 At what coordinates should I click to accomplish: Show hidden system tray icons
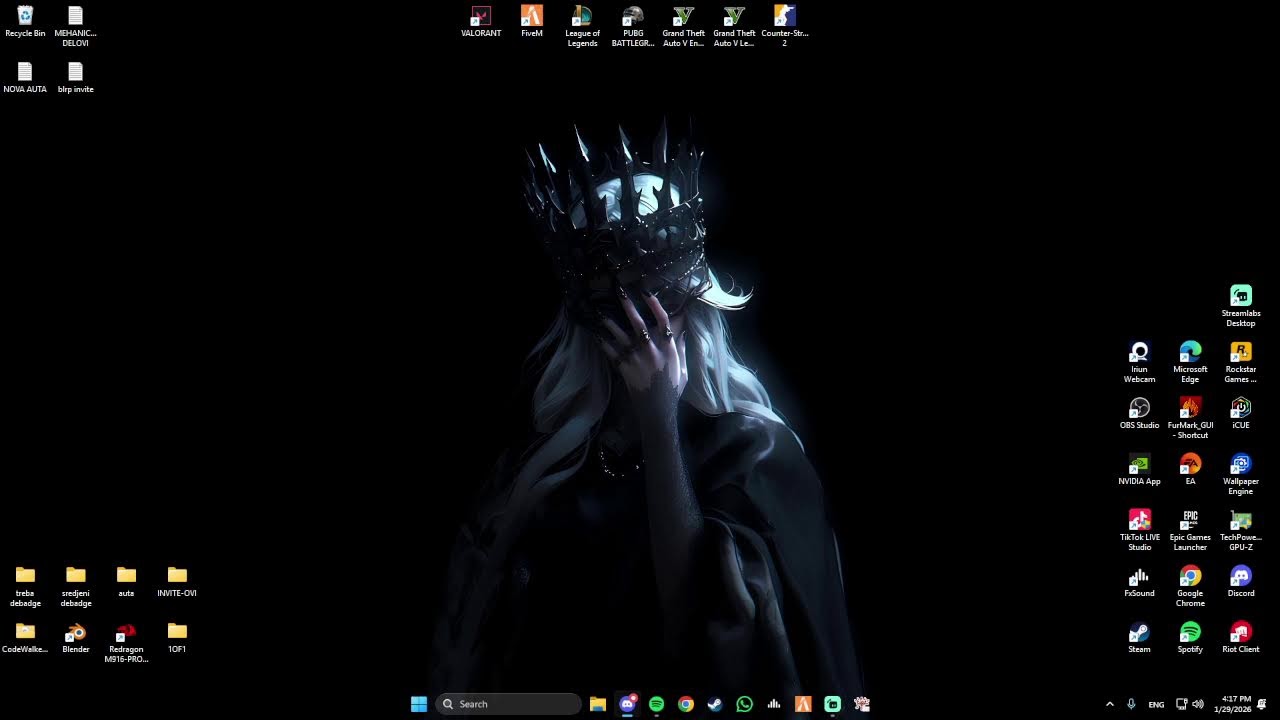tap(1109, 704)
